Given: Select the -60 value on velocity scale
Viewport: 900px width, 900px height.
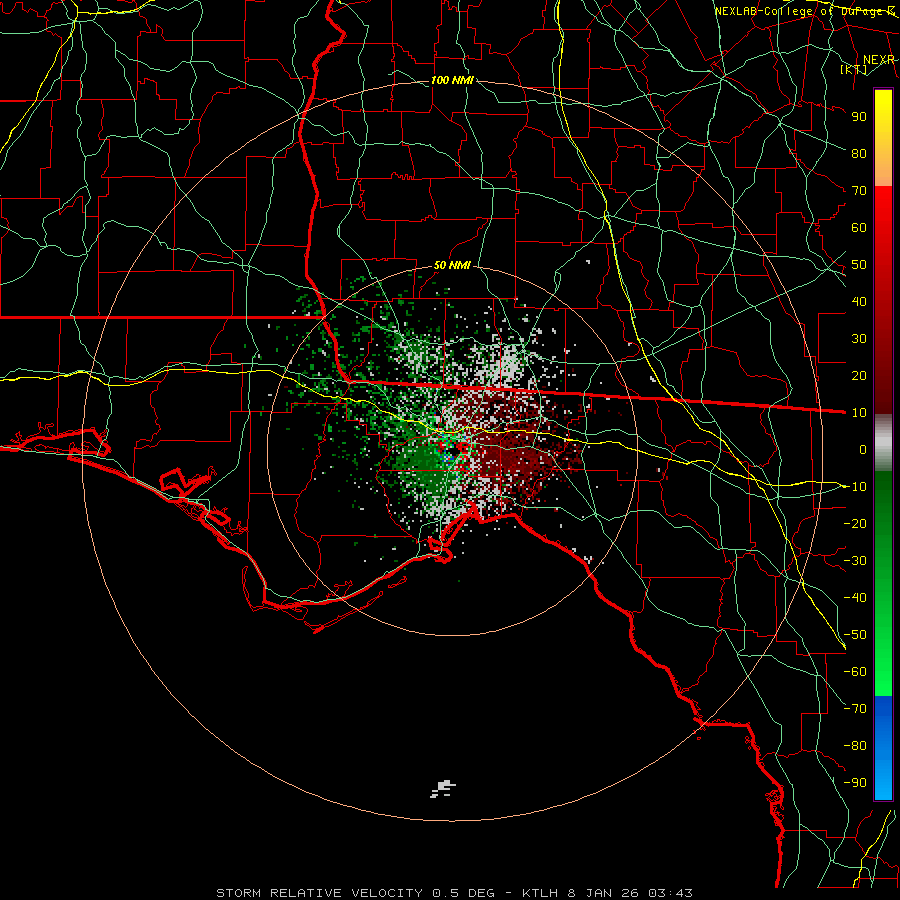Looking at the screenshot, I should pyautogui.click(x=855, y=672).
